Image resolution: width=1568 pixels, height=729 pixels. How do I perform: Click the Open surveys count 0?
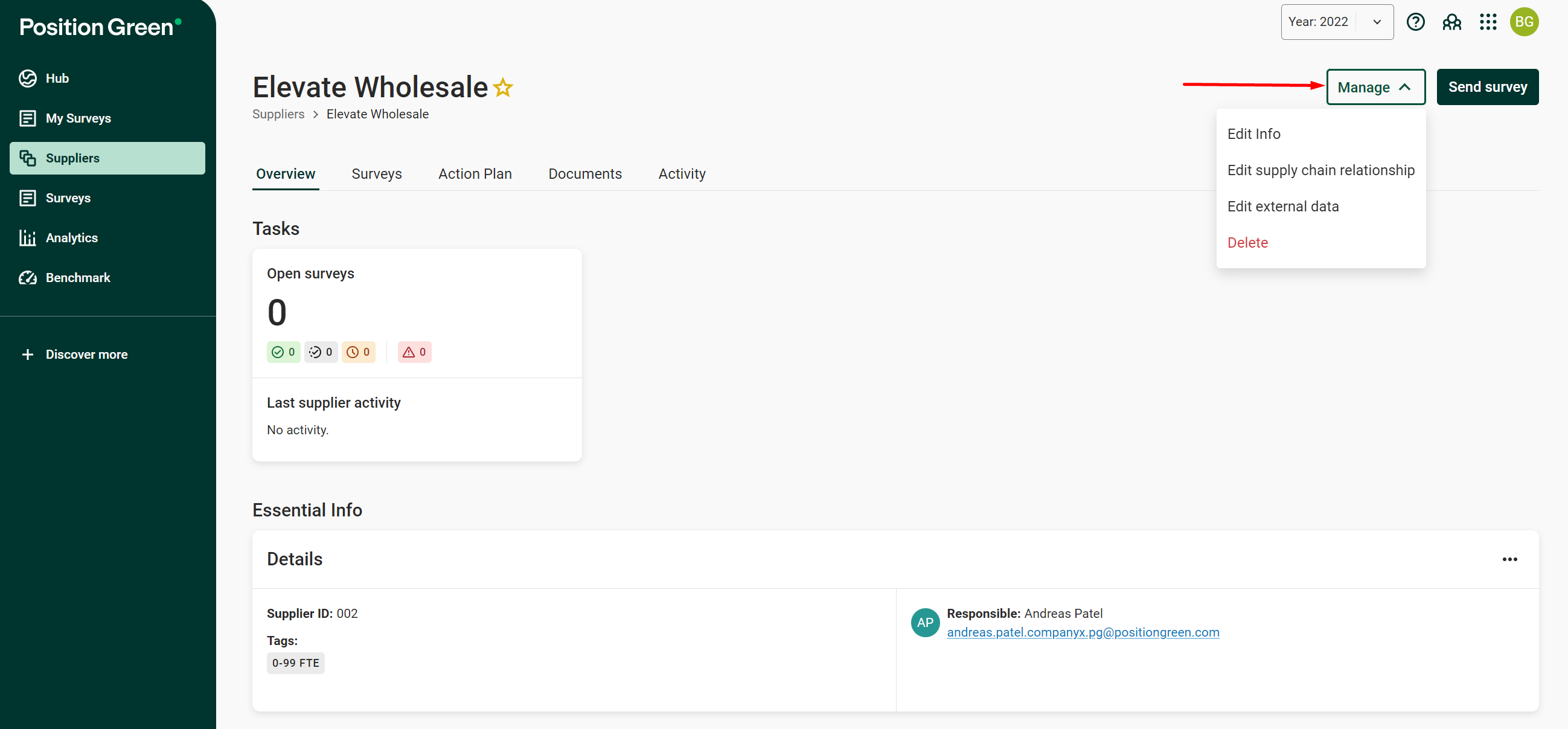[x=277, y=312]
